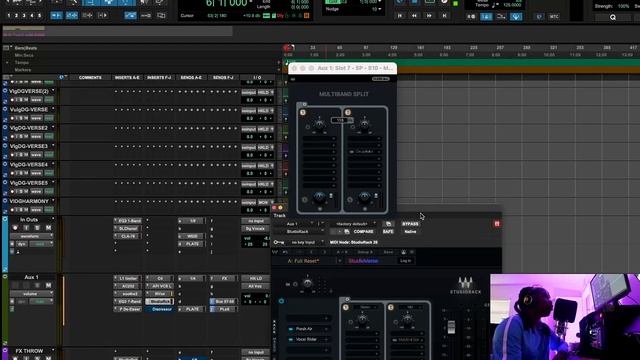The height and width of the screenshot is (360, 640).
Task: Click band 1 gain knob in Multiband Split window
Action: coord(319,124)
